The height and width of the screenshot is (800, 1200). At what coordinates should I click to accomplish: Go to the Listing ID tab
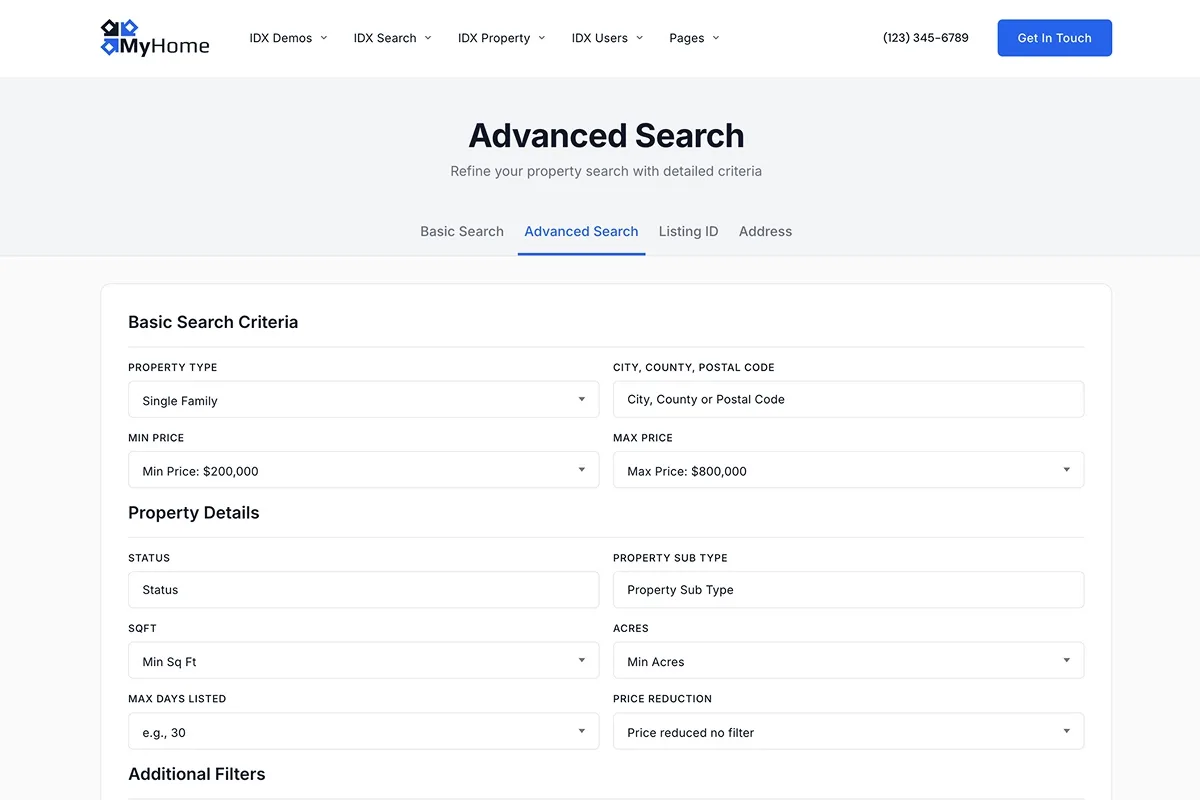pos(688,231)
